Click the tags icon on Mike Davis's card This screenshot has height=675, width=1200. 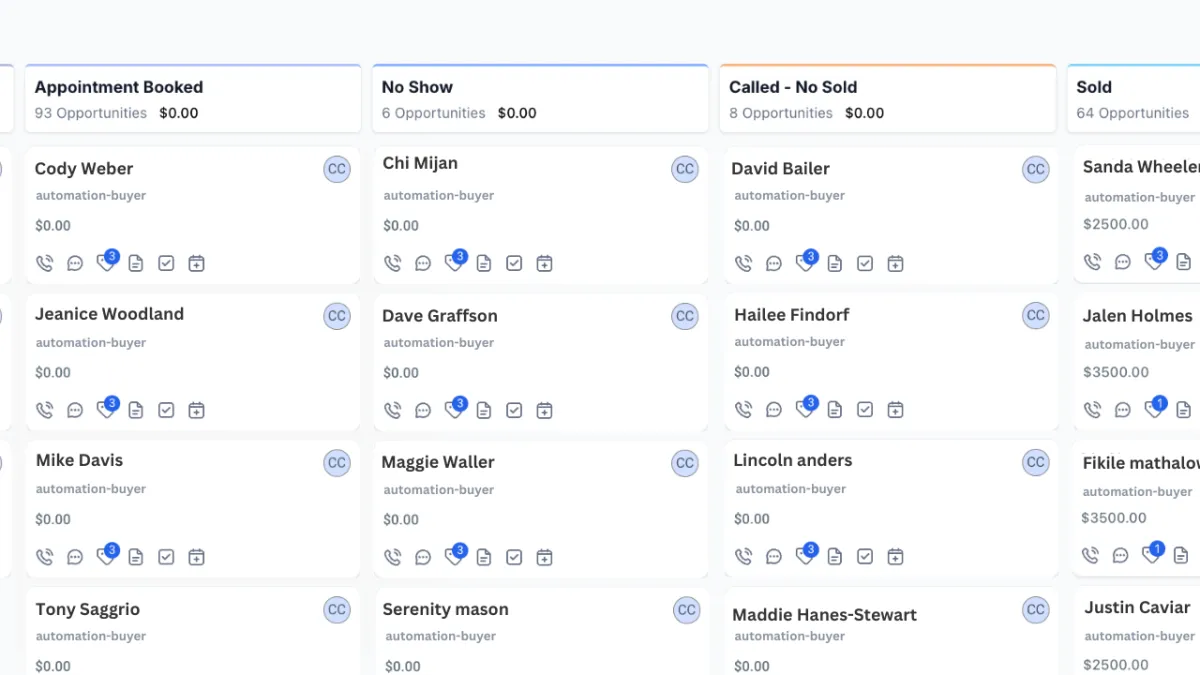tap(105, 557)
